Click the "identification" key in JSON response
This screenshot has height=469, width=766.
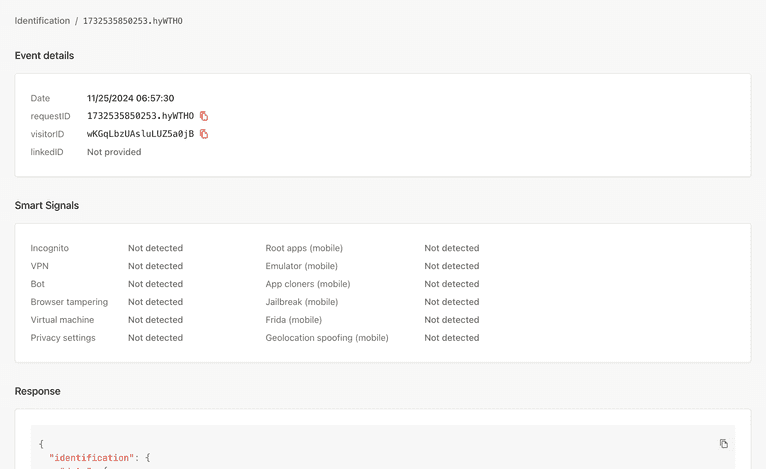pyautogui.click(x=90, y=458)
